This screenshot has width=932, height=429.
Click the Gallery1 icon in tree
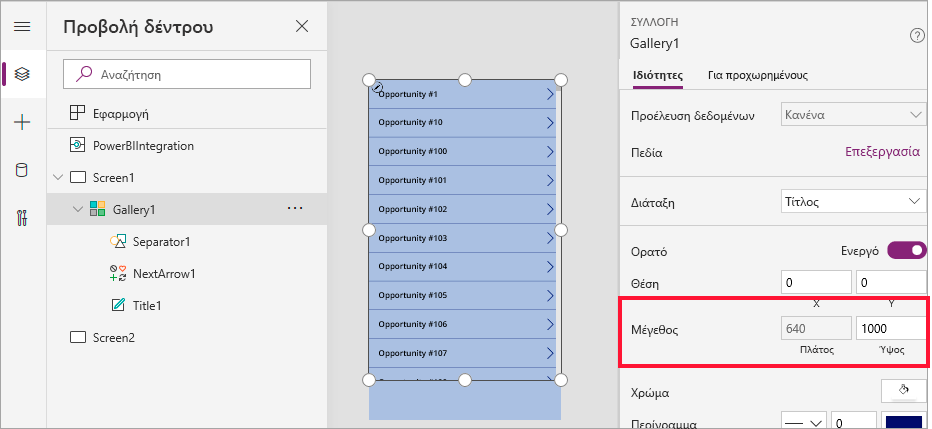[x=97, y=209]
